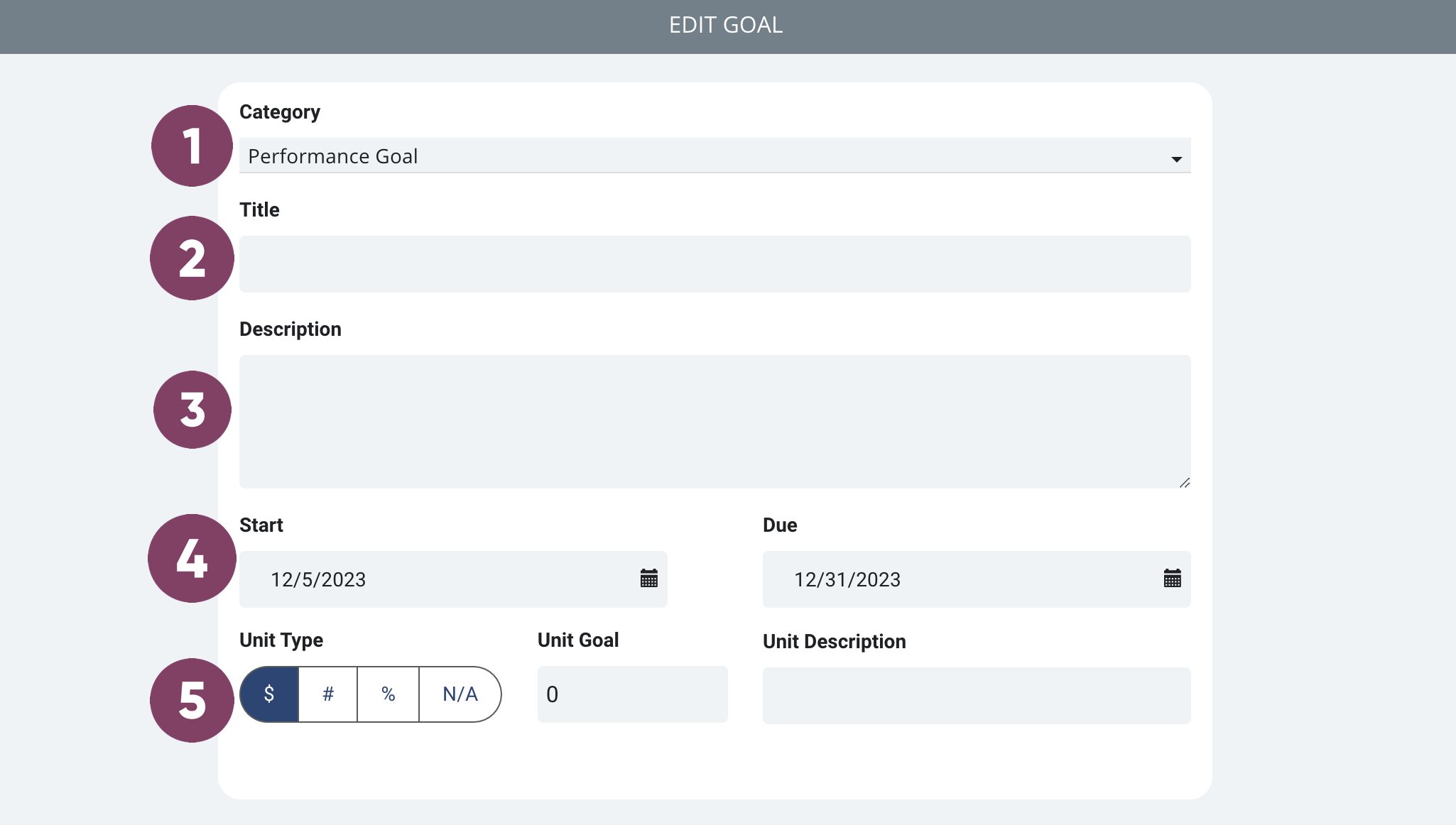1456x825 pixels.
Task: Open the Performance Goal category selector
Action: (x=715, y=155)
